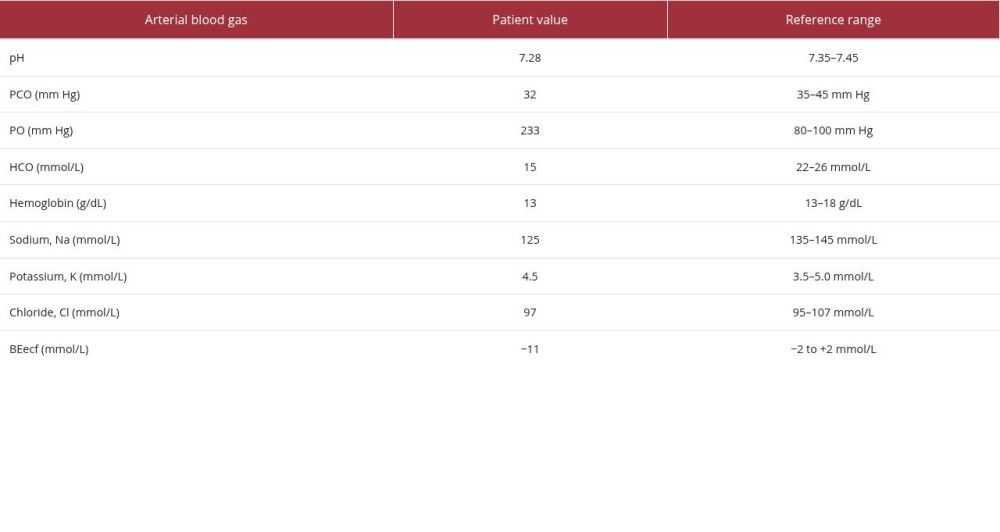Select the sodium patient value 125
Viewport: 1000px width, 532px height.
(530, 240)
